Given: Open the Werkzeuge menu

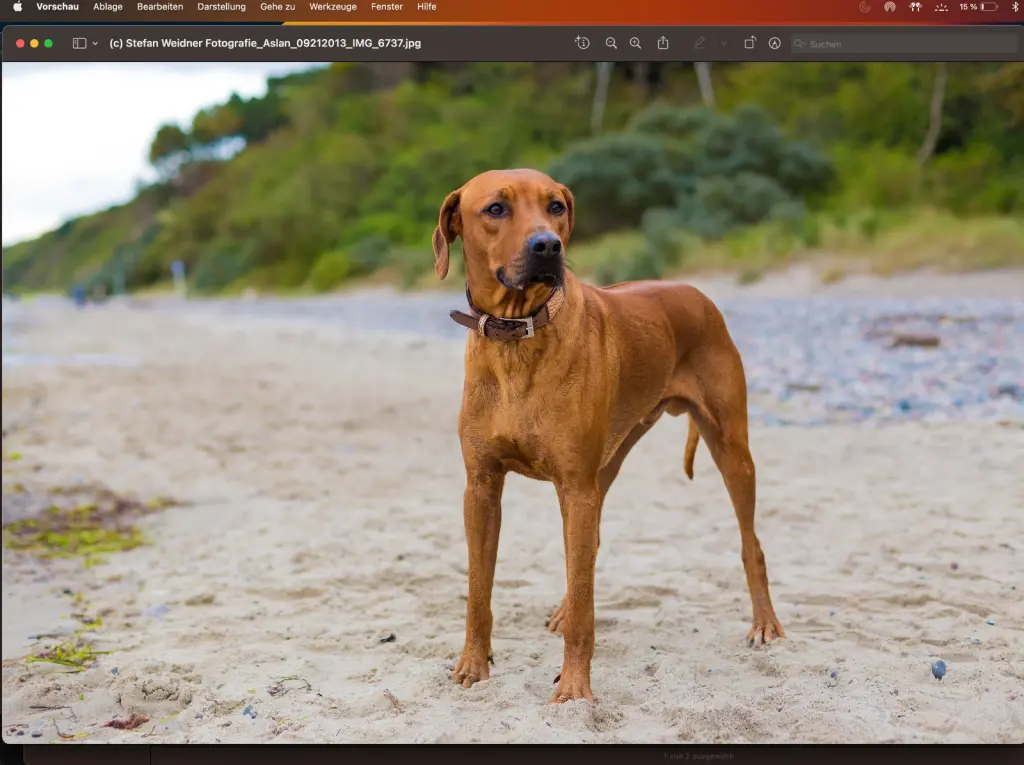Looking at the screenshot, I should pyautogui.click(x=333, y=7).
